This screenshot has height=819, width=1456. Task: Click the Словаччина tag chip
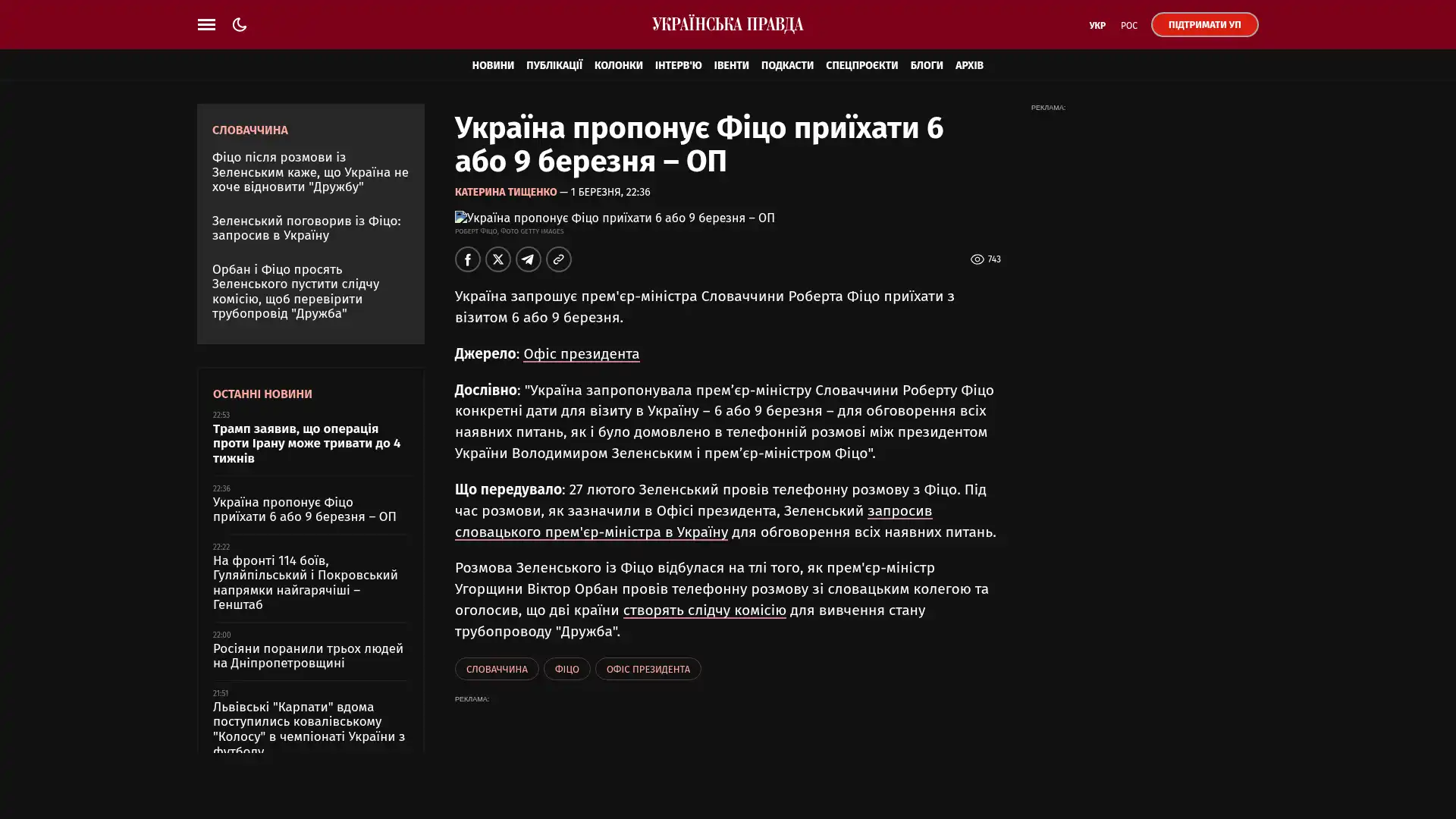coord(496,669)
